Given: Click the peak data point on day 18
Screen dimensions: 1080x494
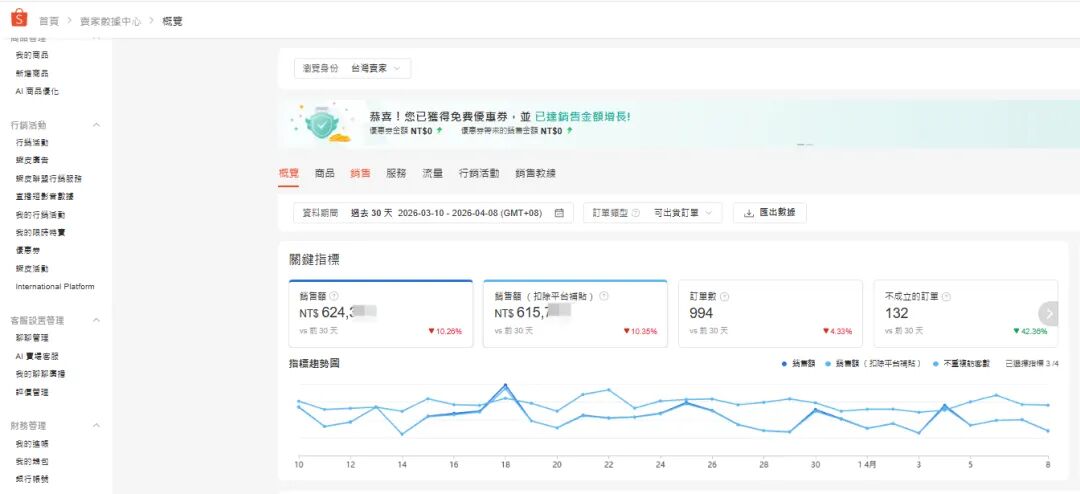Looking at the screenshot, I should [x=505, y=385].
